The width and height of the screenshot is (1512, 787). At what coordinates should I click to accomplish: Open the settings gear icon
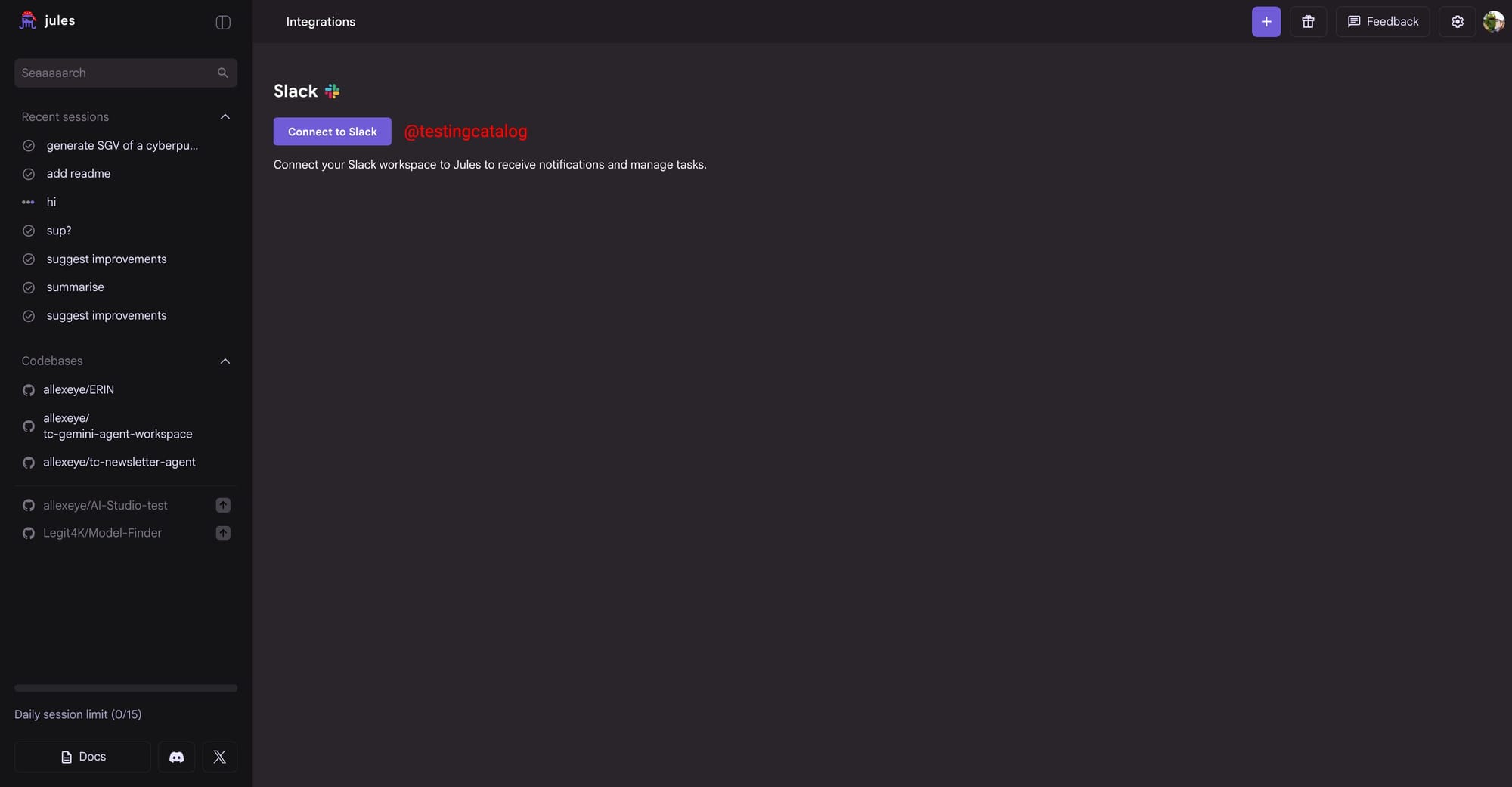(1458, 22)
